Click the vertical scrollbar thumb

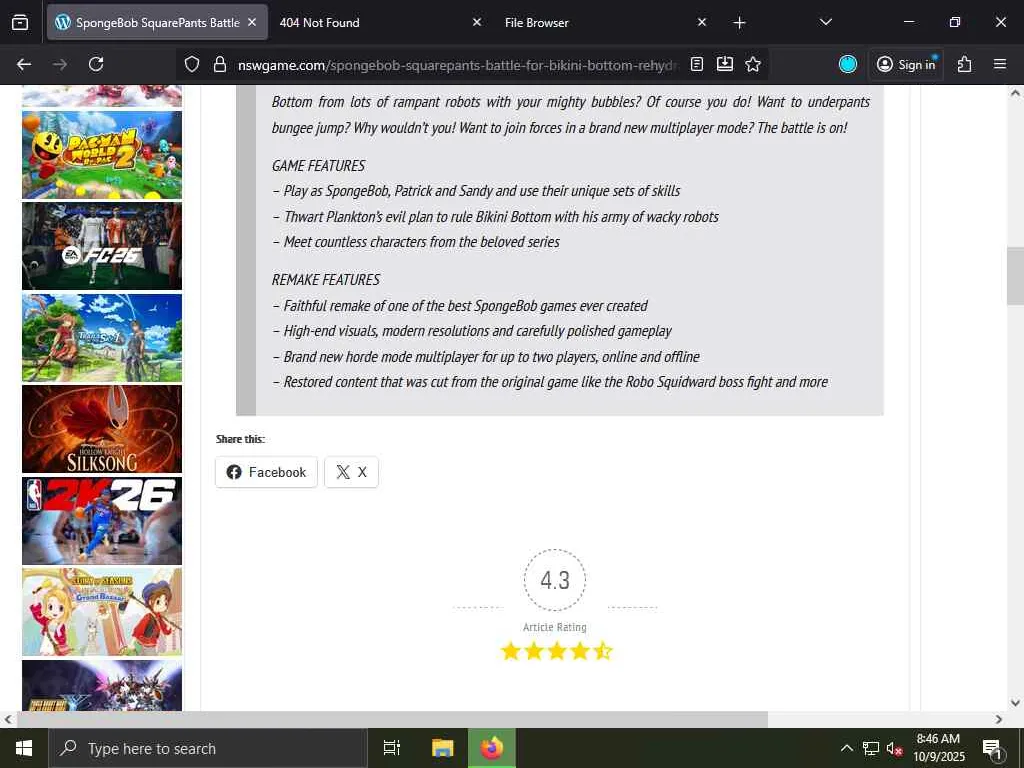1015,276
